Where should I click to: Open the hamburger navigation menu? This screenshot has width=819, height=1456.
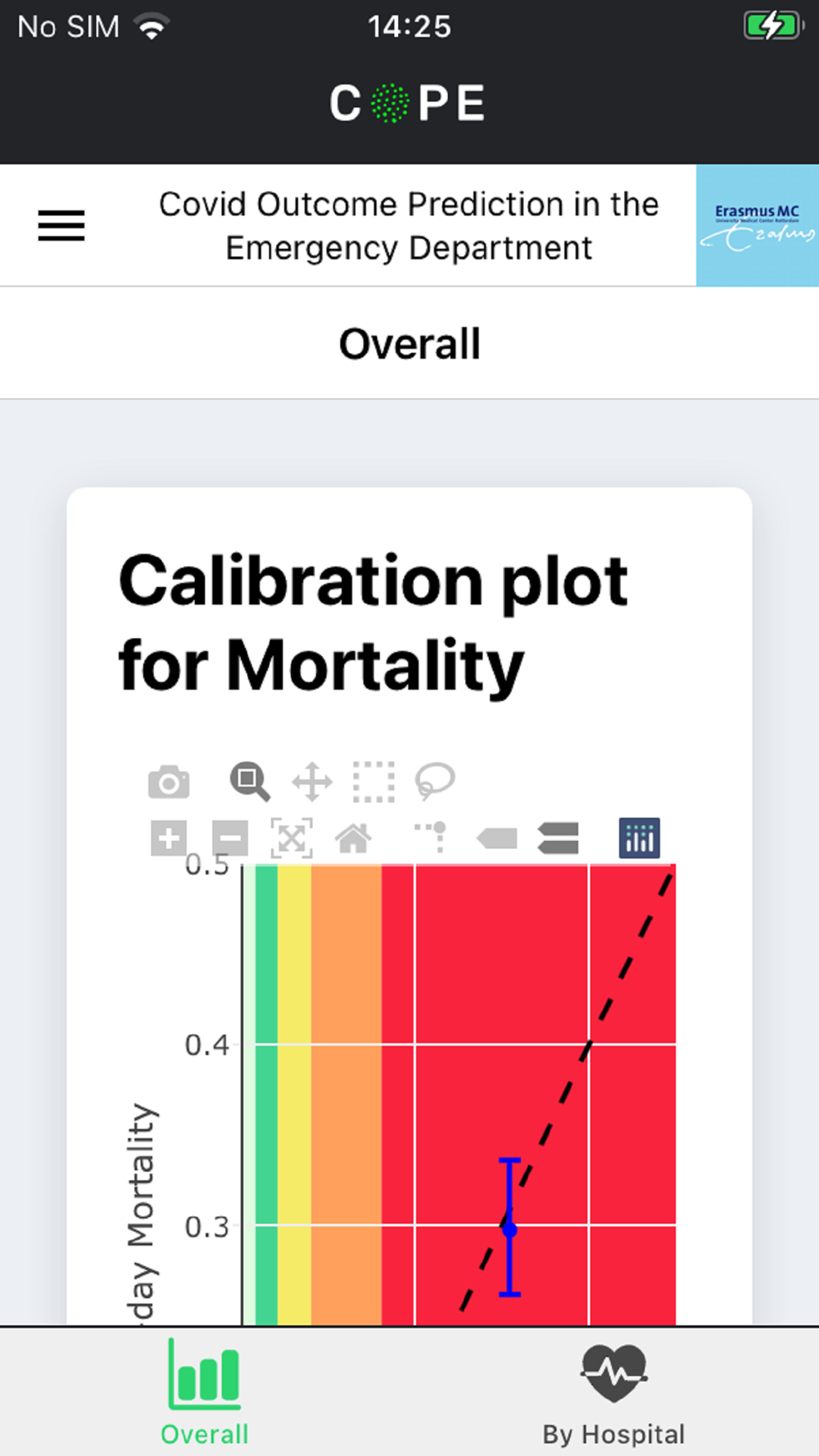click(x=61, y=225)
